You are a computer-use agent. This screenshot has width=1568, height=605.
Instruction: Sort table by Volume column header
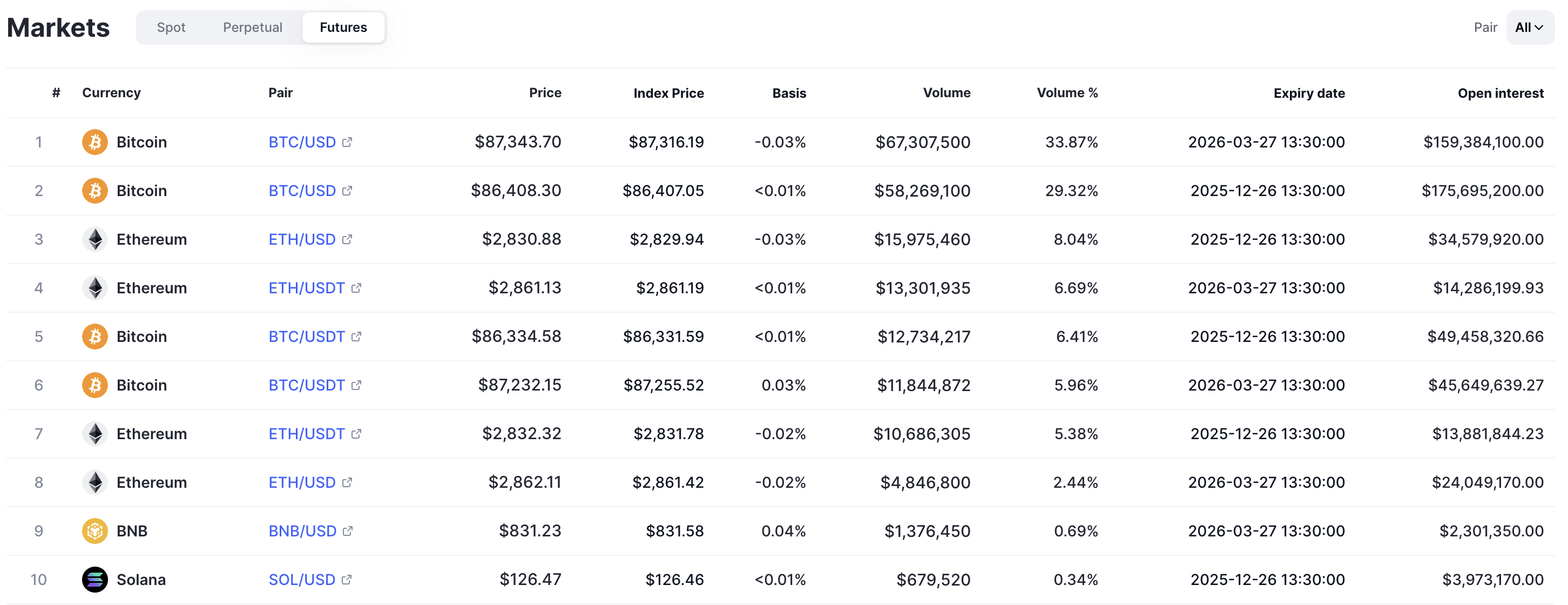point(947,92)
